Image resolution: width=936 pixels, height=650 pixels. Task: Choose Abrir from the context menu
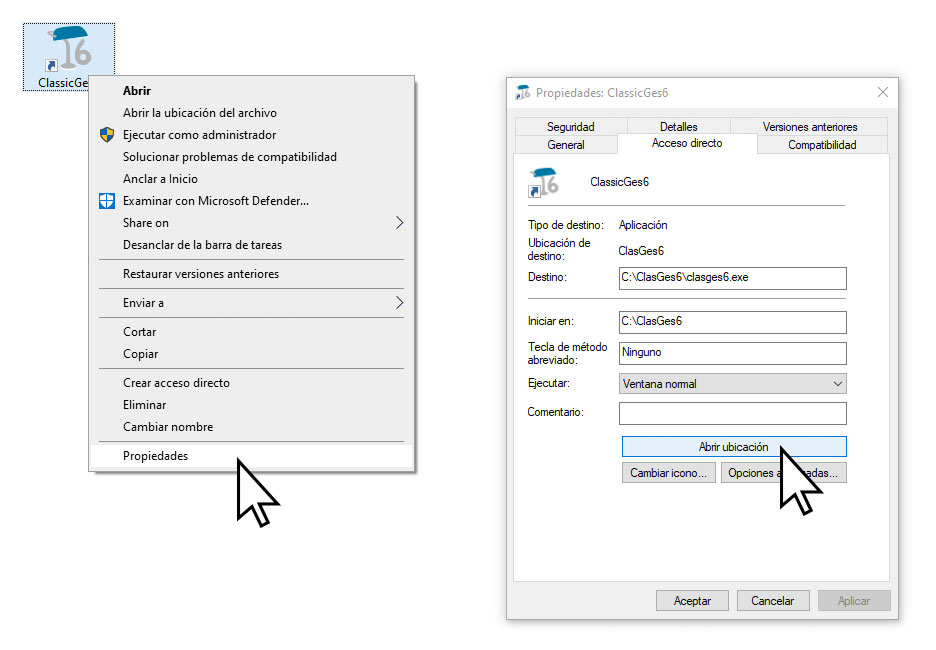point(137,91)
